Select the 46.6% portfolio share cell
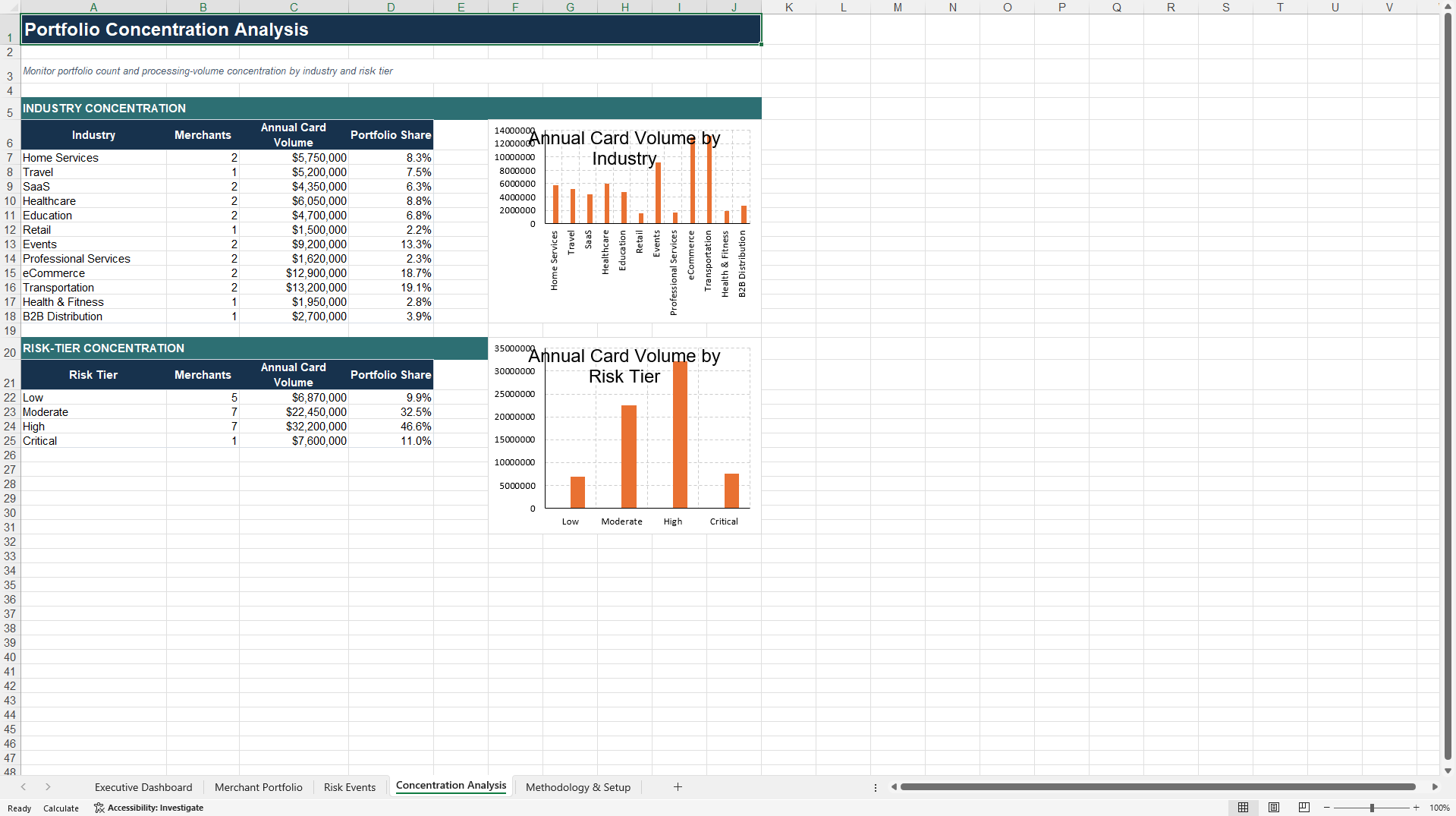The height and width of the screenshot is (816, 1456). tap(391, 427)
